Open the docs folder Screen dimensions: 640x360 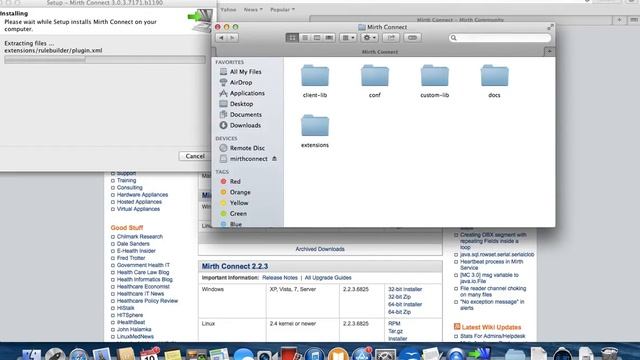(494, 81)
